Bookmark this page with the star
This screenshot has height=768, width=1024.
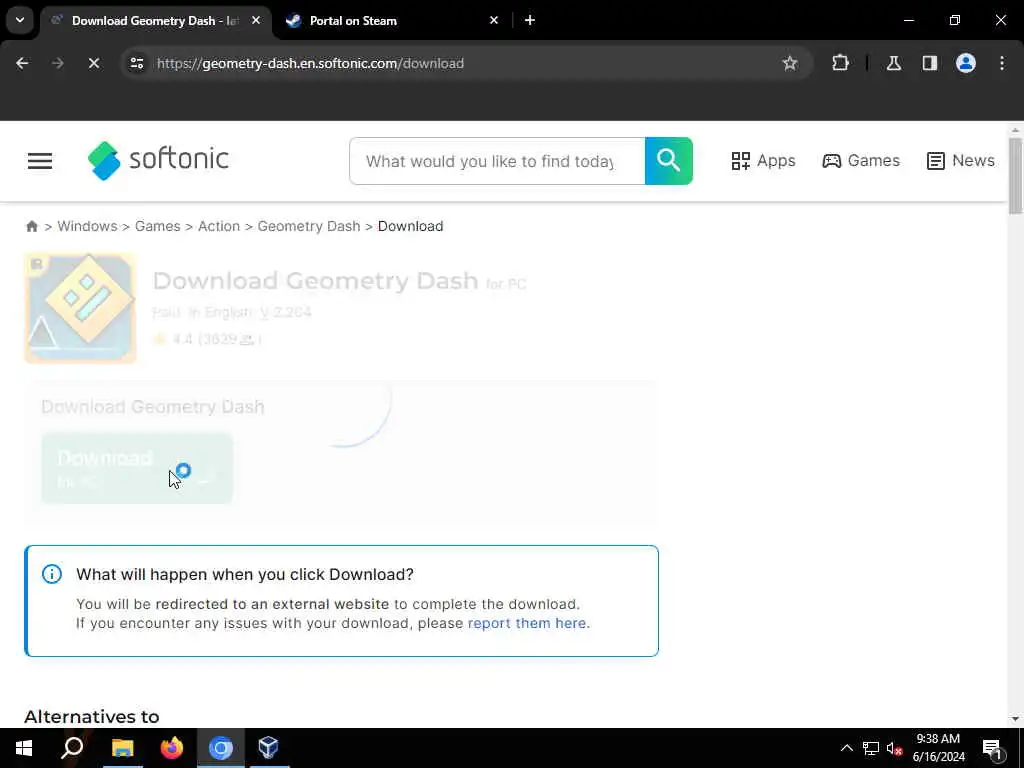[x=790, y=63]
